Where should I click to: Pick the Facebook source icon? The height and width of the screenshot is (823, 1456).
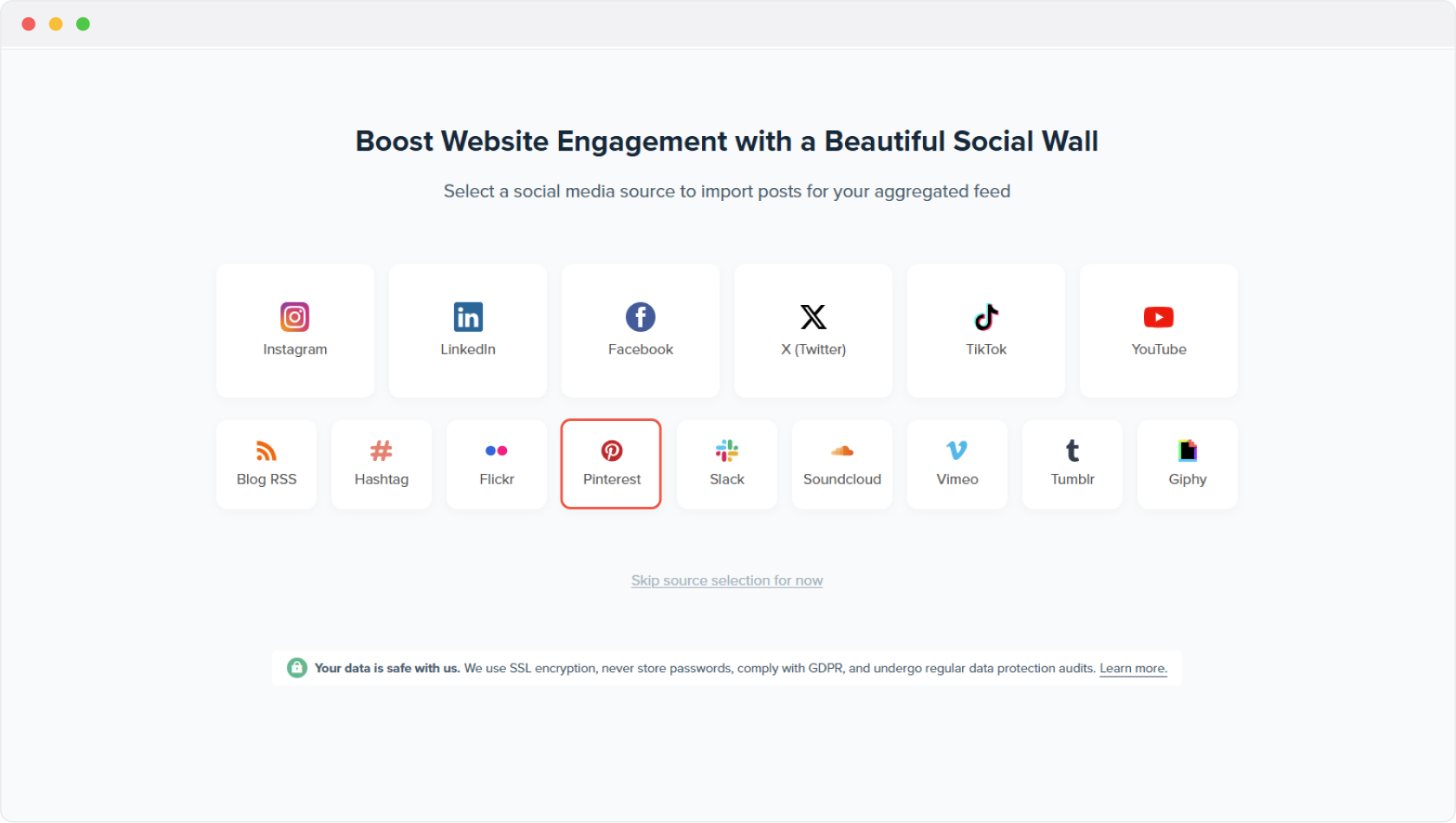pos(640,317)
